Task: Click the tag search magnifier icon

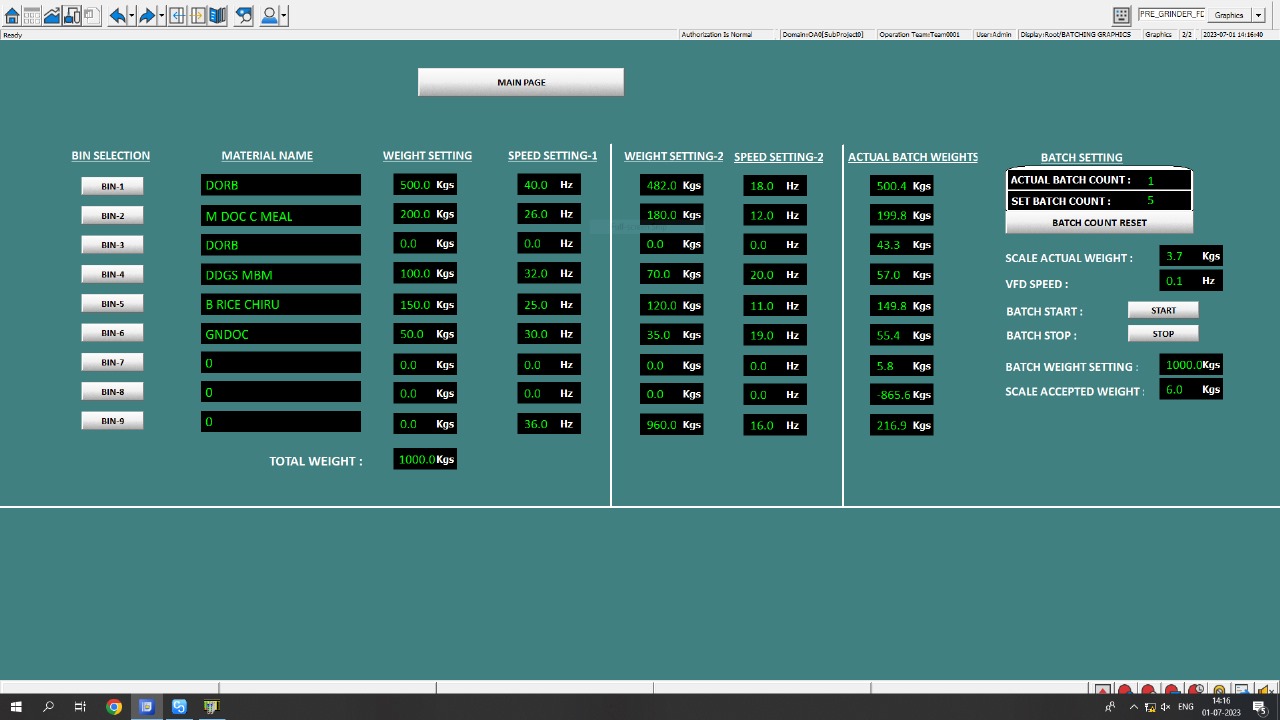Action: [243, 15]
